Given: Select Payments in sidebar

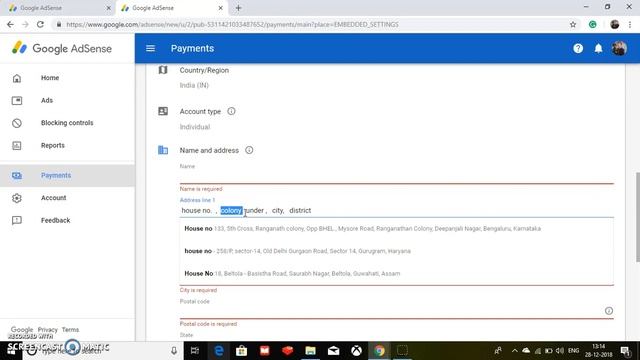Looking at the screenshot, I should coord(67,176).
